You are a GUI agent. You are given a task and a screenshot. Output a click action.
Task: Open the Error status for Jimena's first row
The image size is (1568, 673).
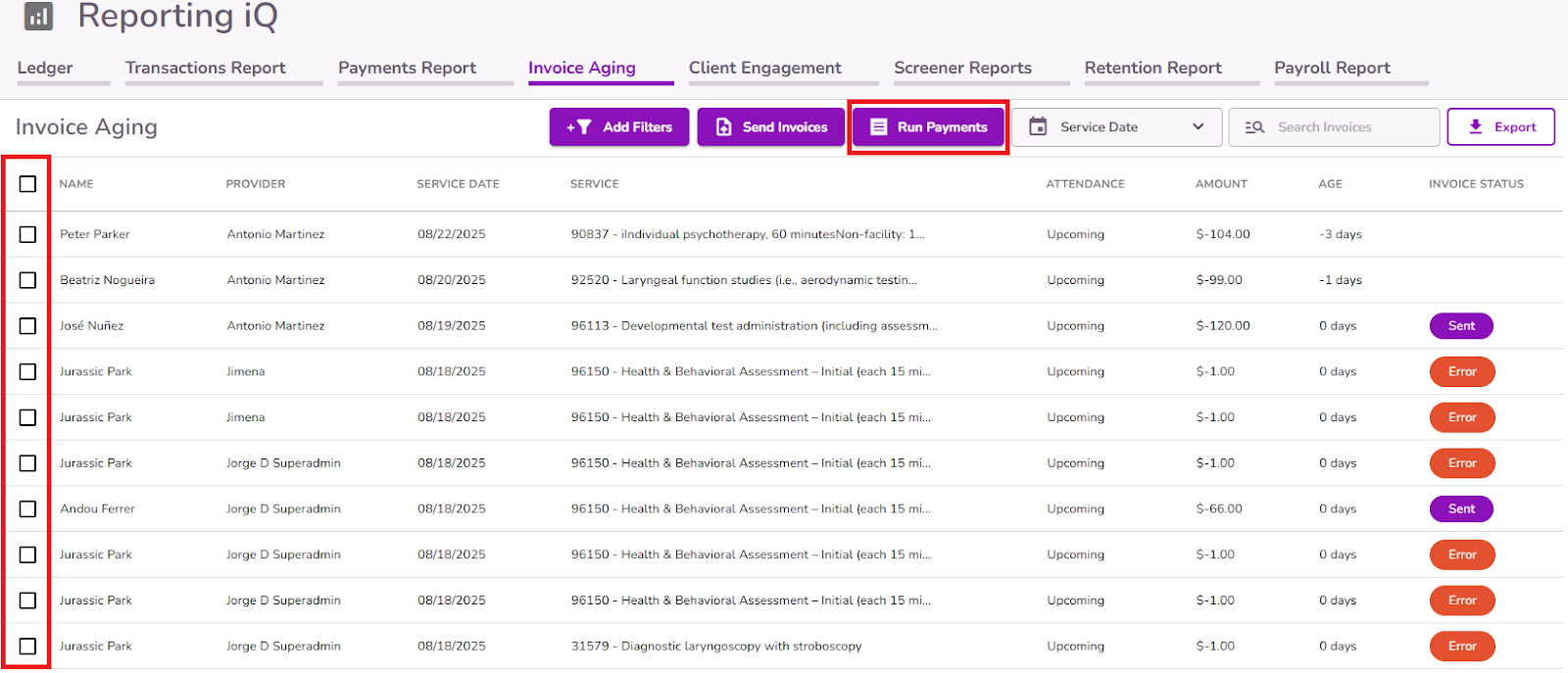[1462, 371]
